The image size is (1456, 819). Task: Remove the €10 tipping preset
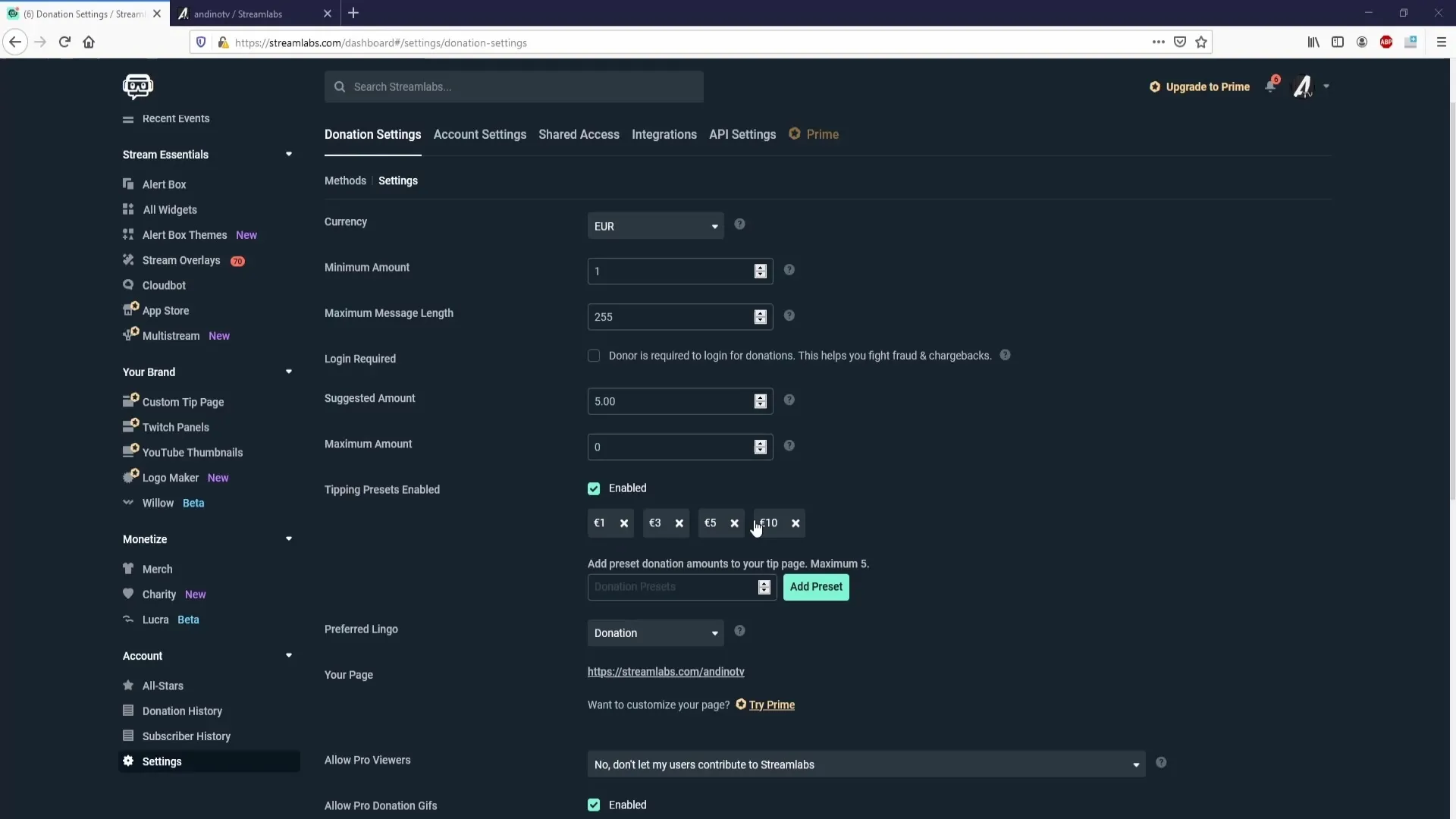pos(795,523)
